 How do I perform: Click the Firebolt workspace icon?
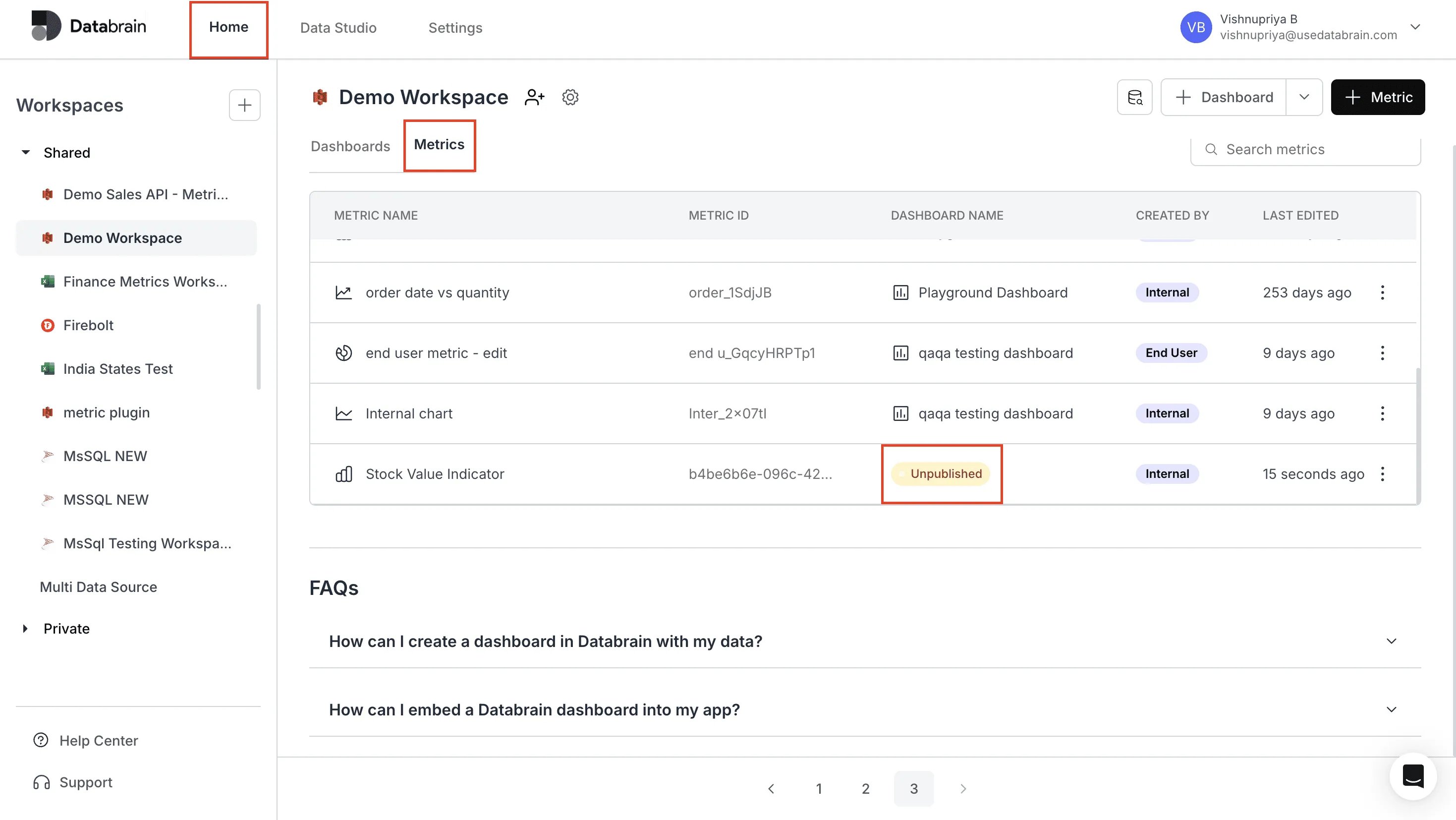[x=48, y=325]
